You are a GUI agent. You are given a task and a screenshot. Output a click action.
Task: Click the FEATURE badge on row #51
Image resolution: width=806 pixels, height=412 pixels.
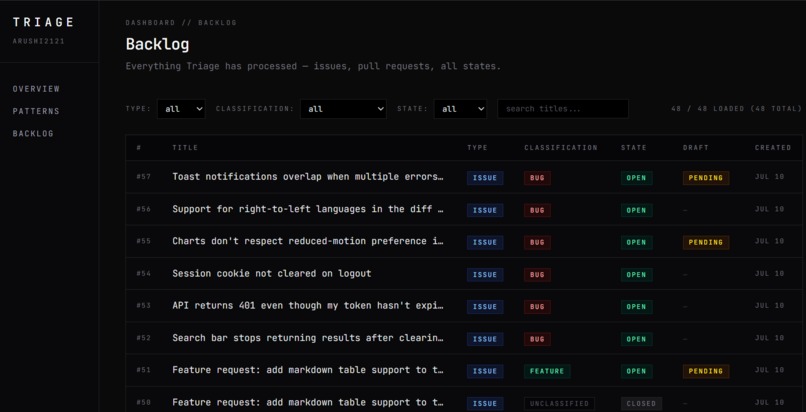click(x=547, y=371)
